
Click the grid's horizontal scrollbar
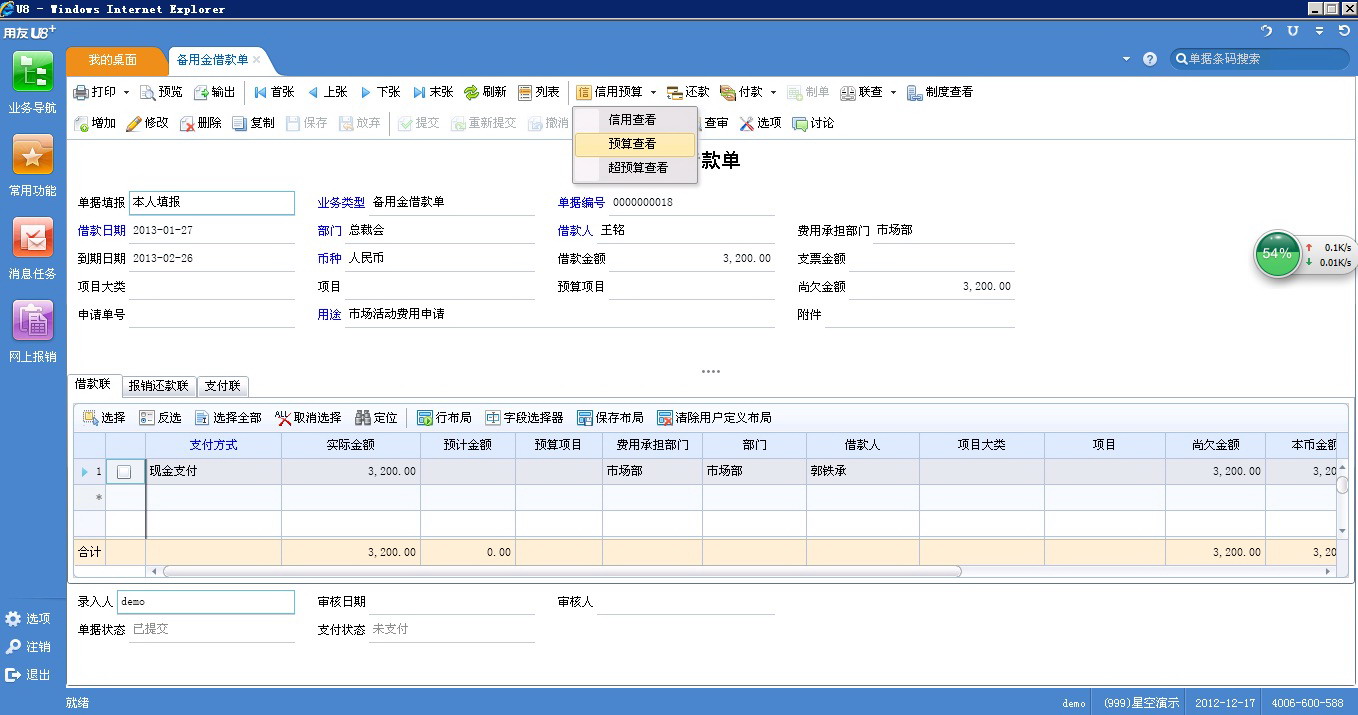click(x=562, y=571)
